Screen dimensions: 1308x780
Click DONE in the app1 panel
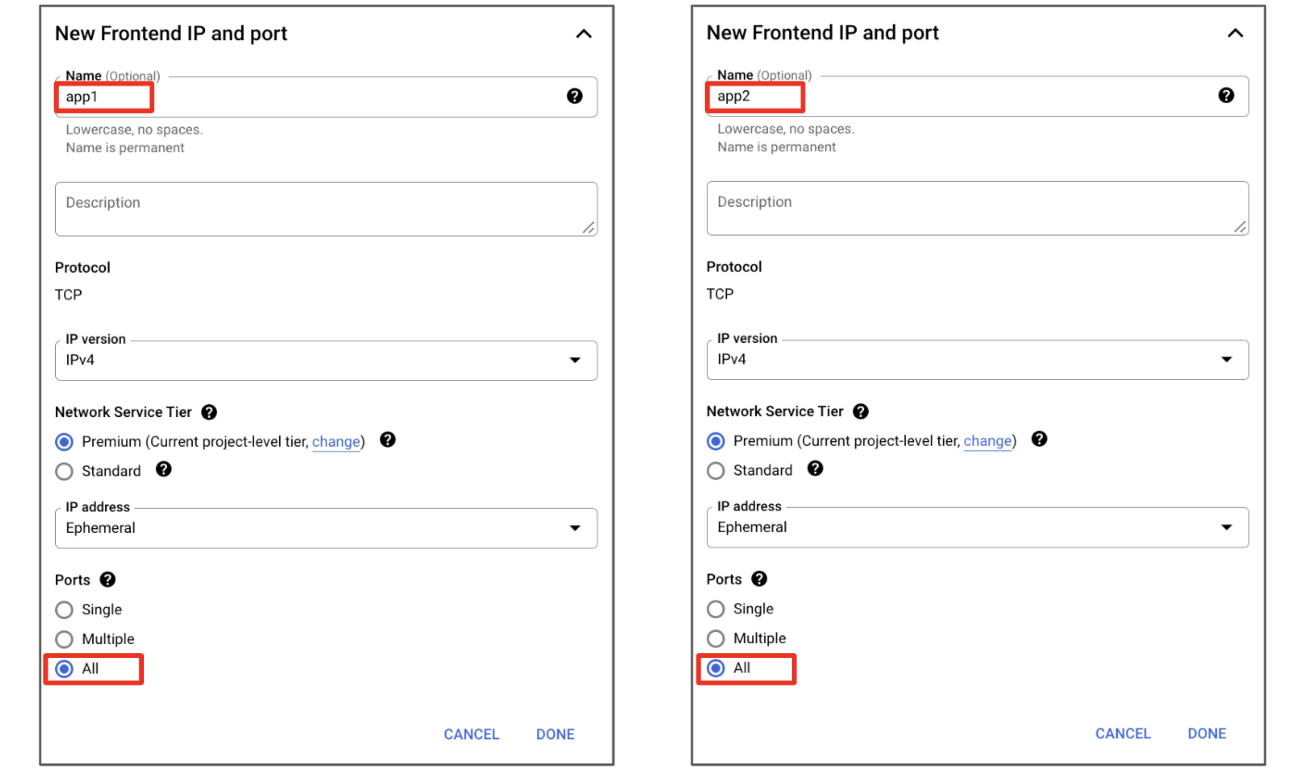click(555, 734)
